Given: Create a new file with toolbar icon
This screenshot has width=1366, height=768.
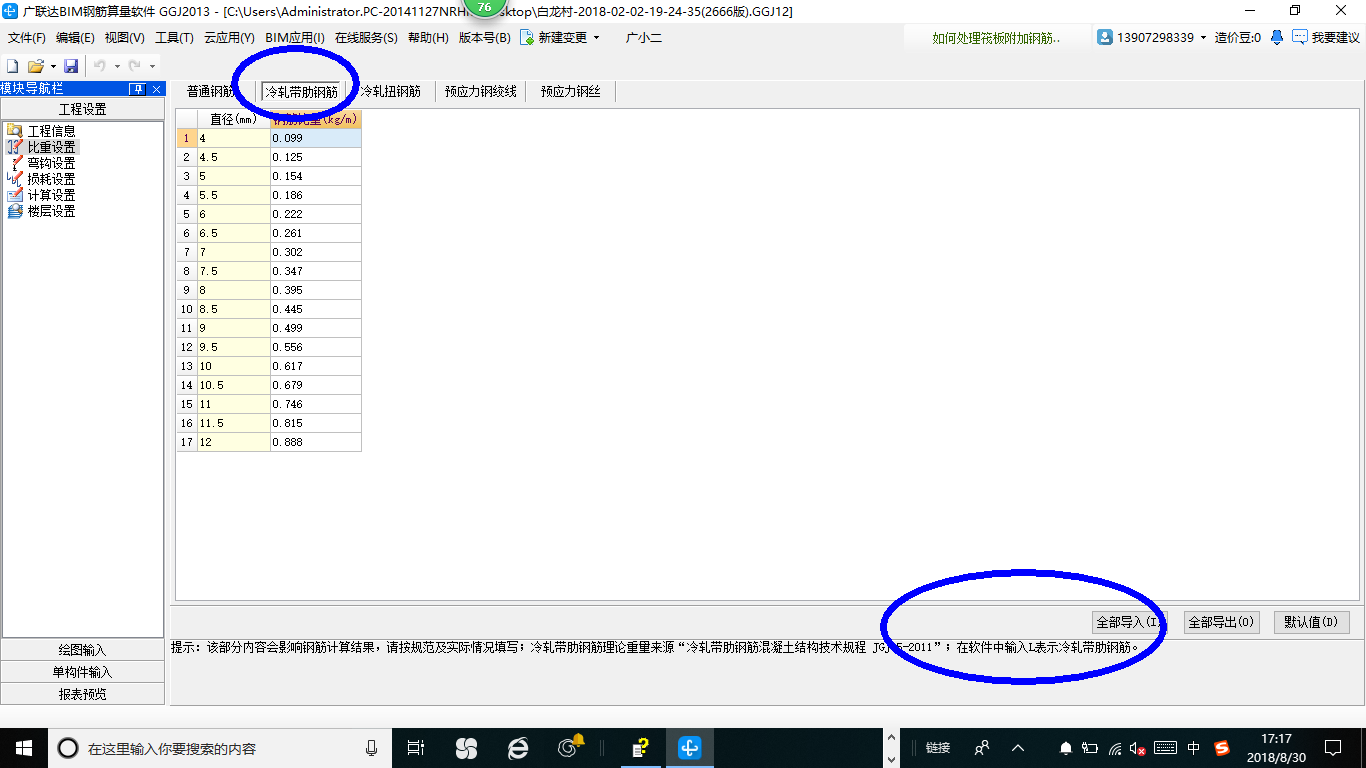Looking at the screenshot, I should [12, 66].
